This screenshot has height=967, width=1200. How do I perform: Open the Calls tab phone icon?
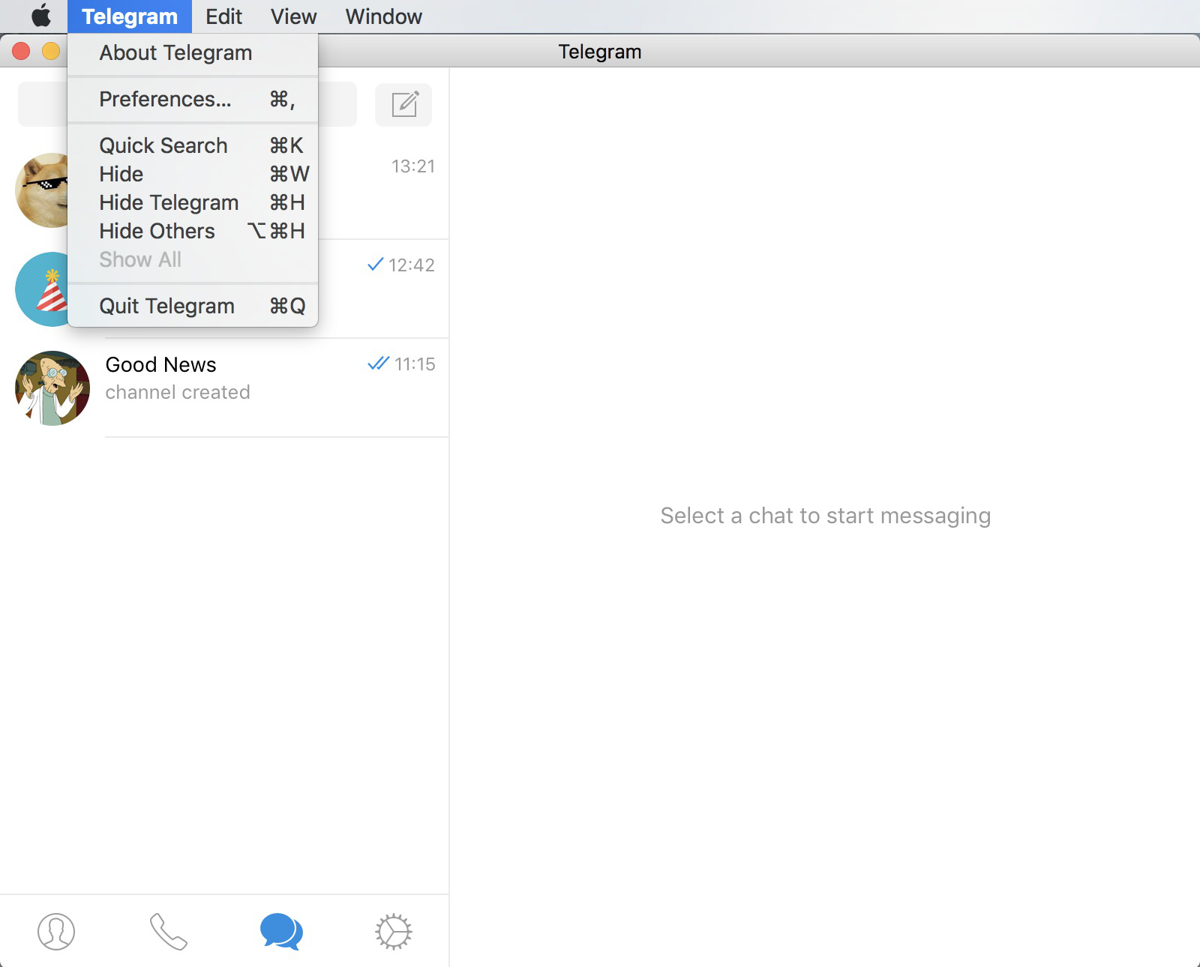point(168,931)
